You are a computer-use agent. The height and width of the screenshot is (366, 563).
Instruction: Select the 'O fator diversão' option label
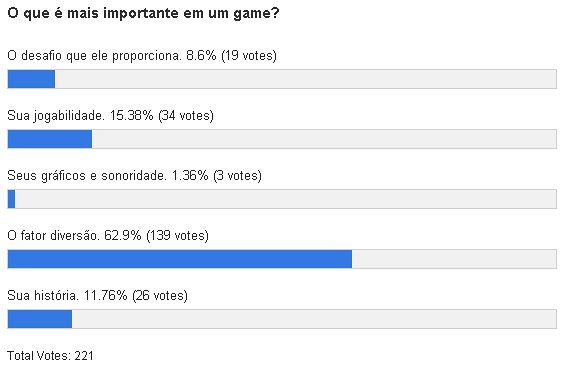53,236
